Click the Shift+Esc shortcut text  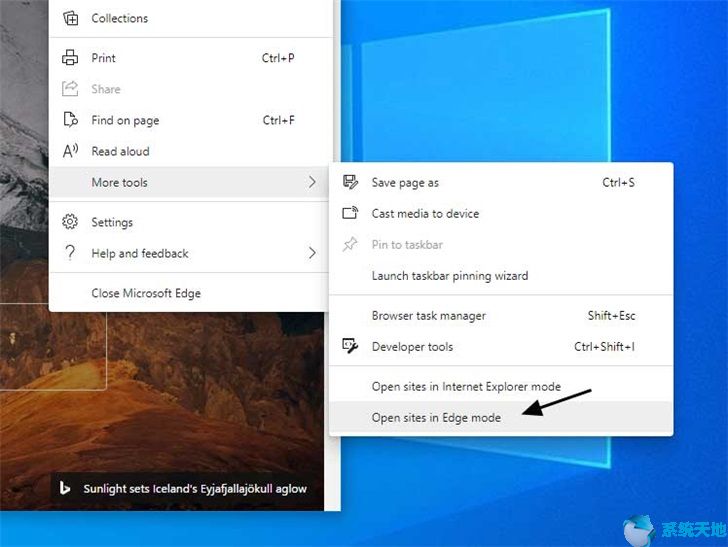click(611, 315)
